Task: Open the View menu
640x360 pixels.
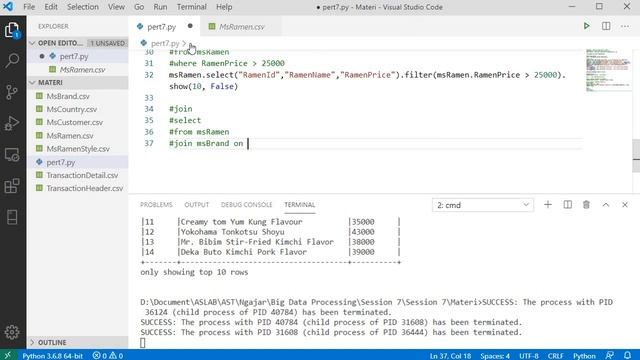Action: click(116, 7)
